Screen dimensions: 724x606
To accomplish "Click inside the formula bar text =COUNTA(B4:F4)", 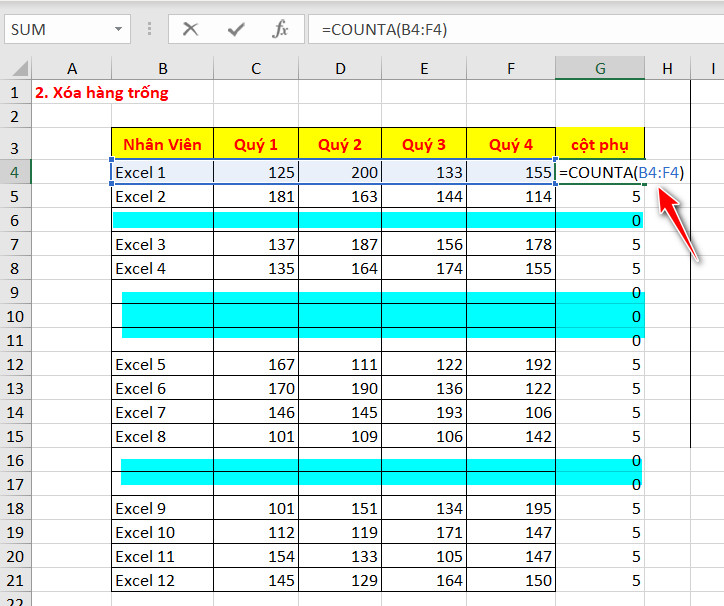I will 384,30.
